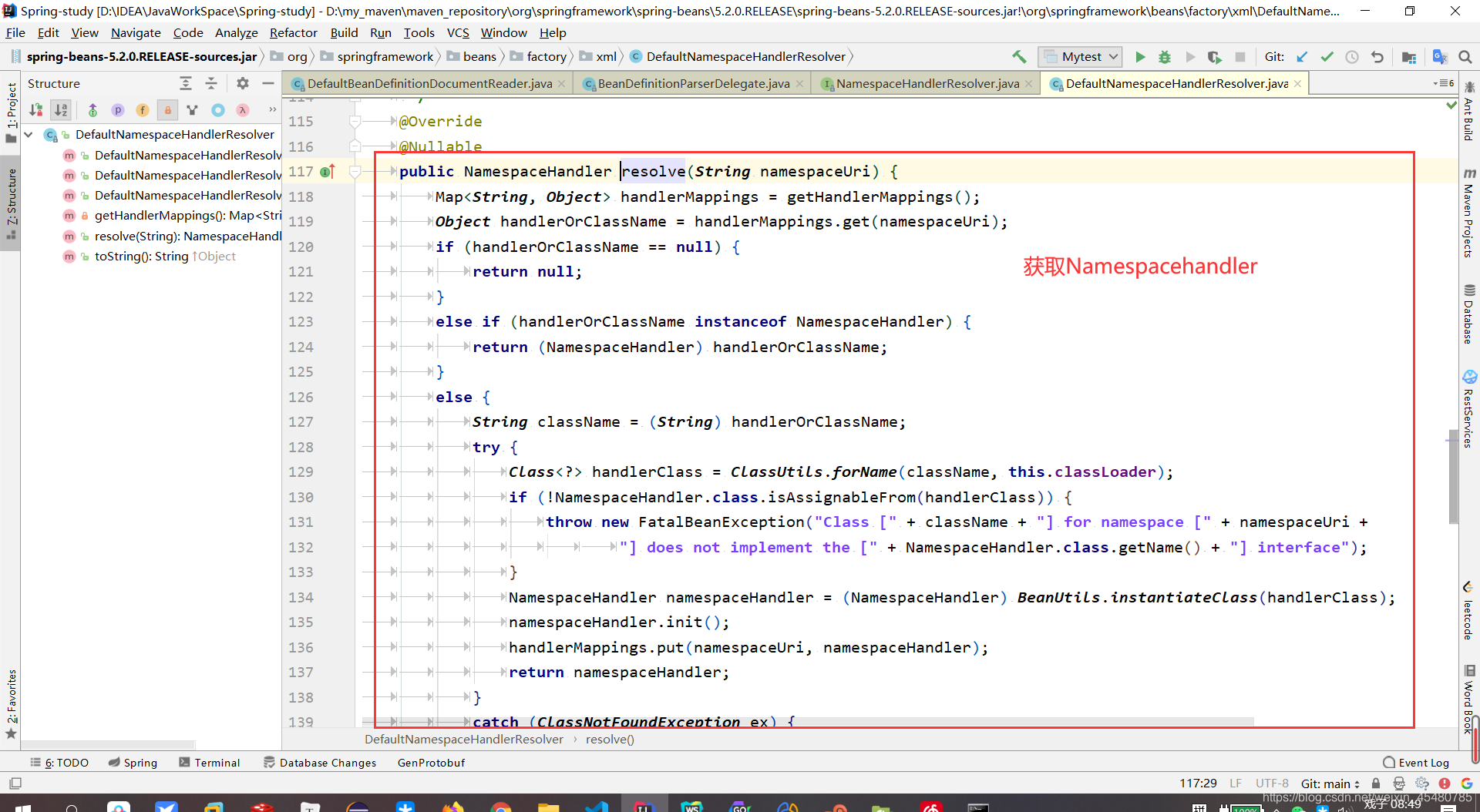Screen dimensions: 1480x812
Task: Open the Mytest run configuration dropdown
Action: click(1113, 56)
